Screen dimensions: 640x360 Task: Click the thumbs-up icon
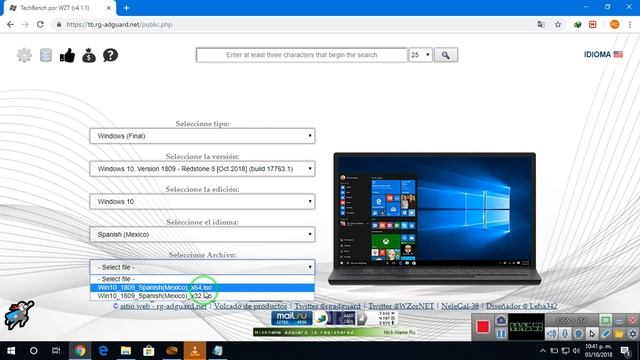[x=67, y=55]
